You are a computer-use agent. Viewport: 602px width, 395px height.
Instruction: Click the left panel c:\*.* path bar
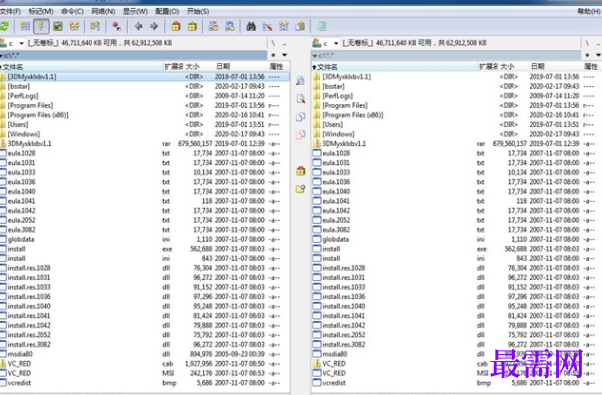point(133,55)
